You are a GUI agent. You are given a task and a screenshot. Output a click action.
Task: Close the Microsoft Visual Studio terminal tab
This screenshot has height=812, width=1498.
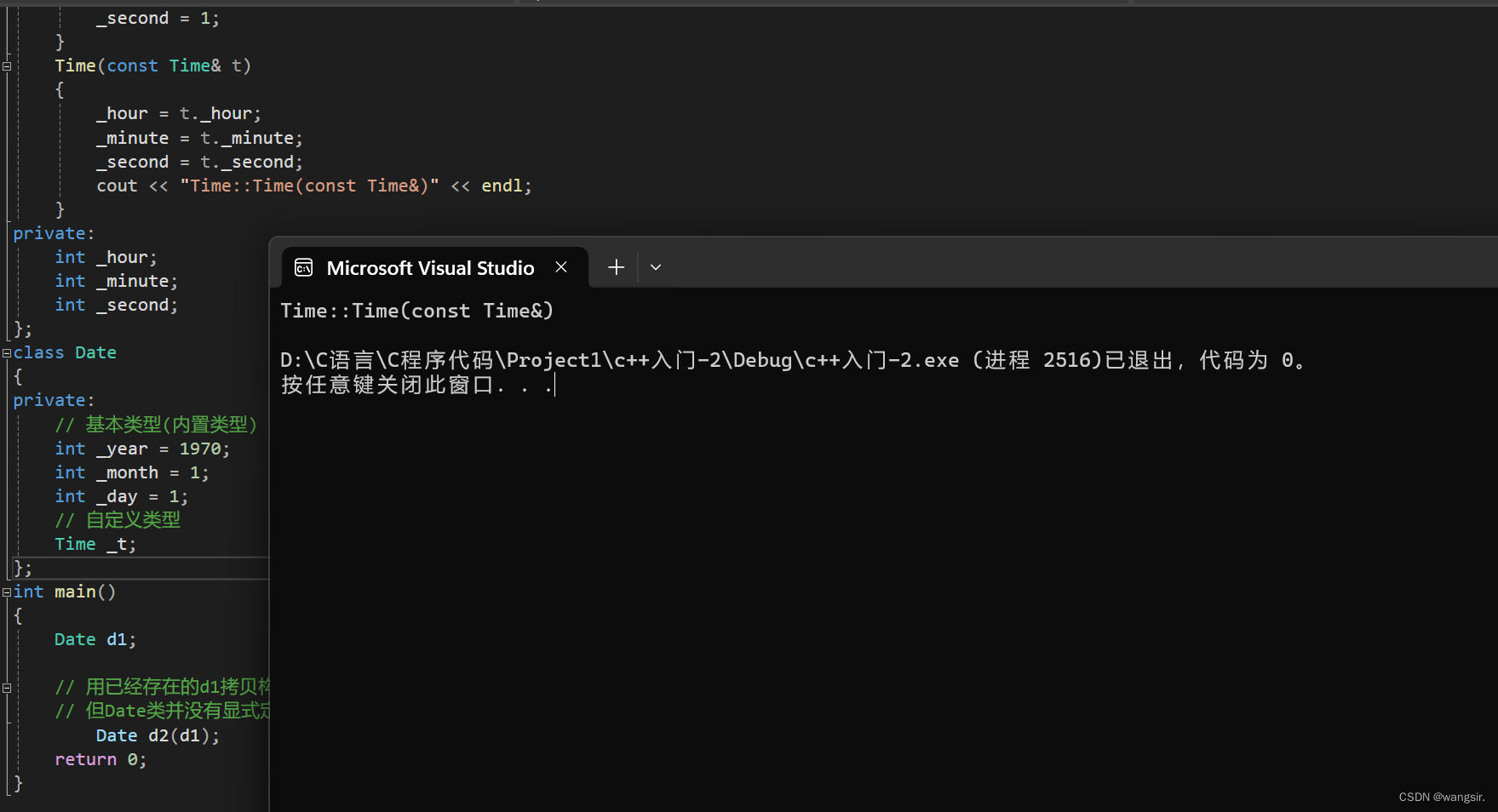[561, 267]
